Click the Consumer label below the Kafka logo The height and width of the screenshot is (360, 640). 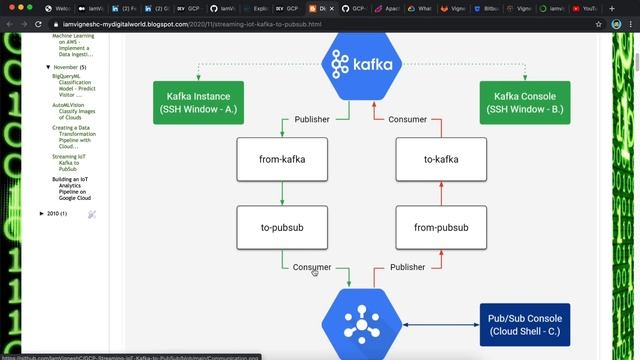click(407, 119)
